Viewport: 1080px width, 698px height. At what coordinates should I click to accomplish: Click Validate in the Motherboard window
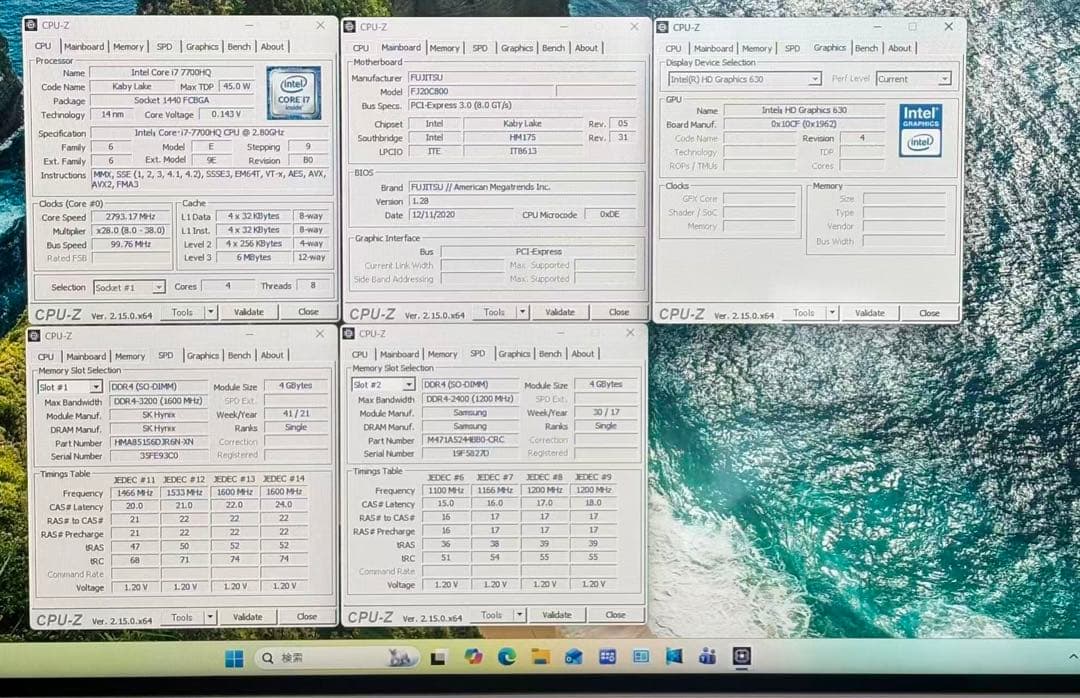(x=560, y=312)
